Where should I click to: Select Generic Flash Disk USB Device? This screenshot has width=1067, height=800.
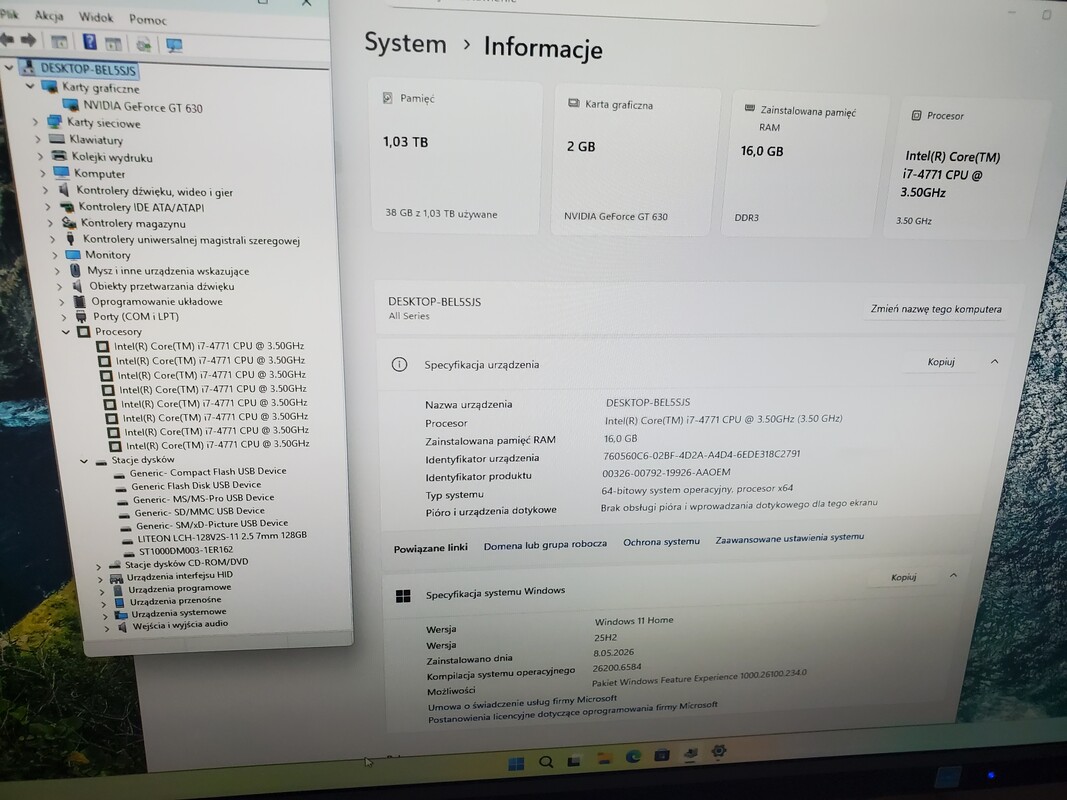tap(196, 485)
